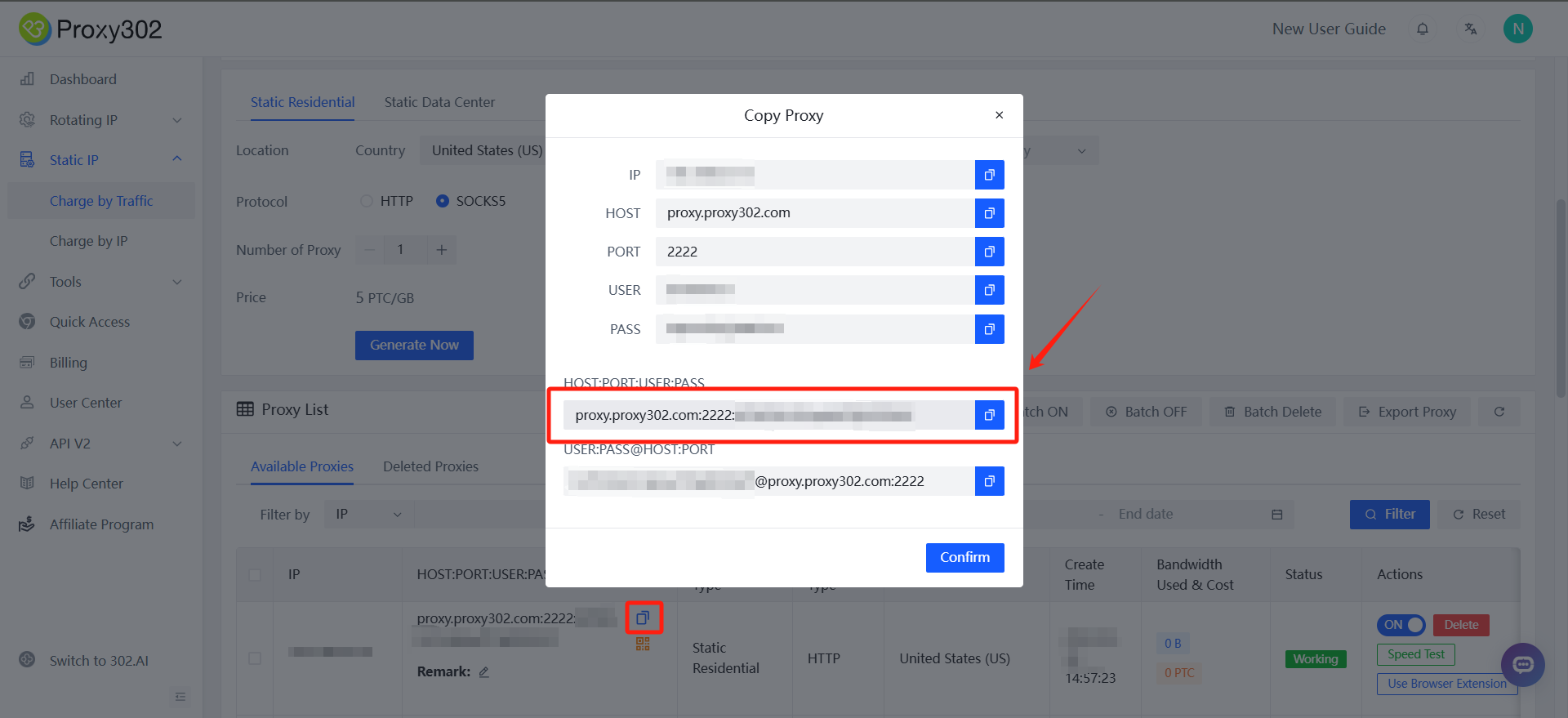Run Speed Test for proxy
Image resolution: width=1568 pixels, height=718 pixels.
tap(1416, 654)
